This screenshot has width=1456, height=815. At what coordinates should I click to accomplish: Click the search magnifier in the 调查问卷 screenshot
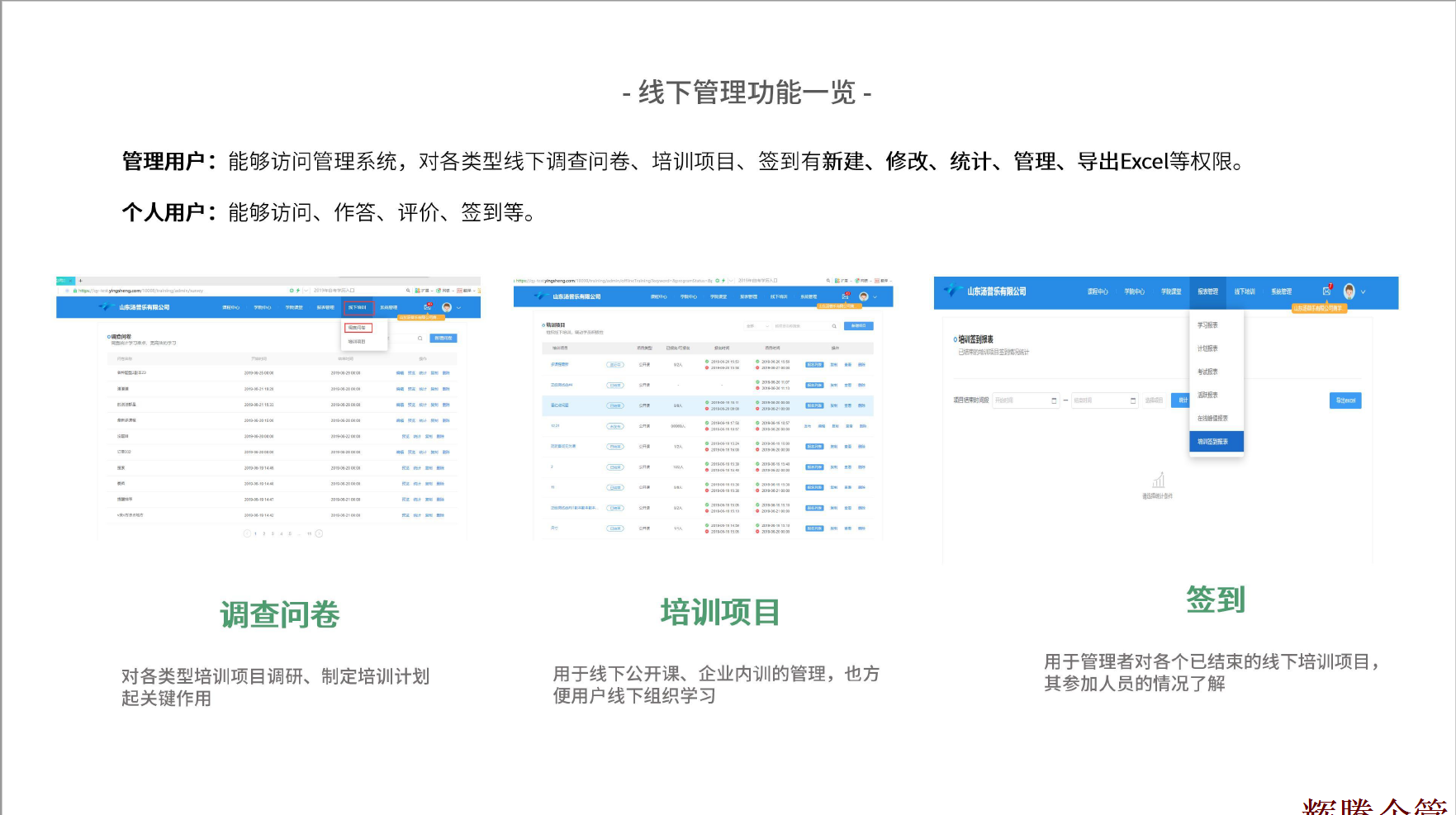coord(420,339)
